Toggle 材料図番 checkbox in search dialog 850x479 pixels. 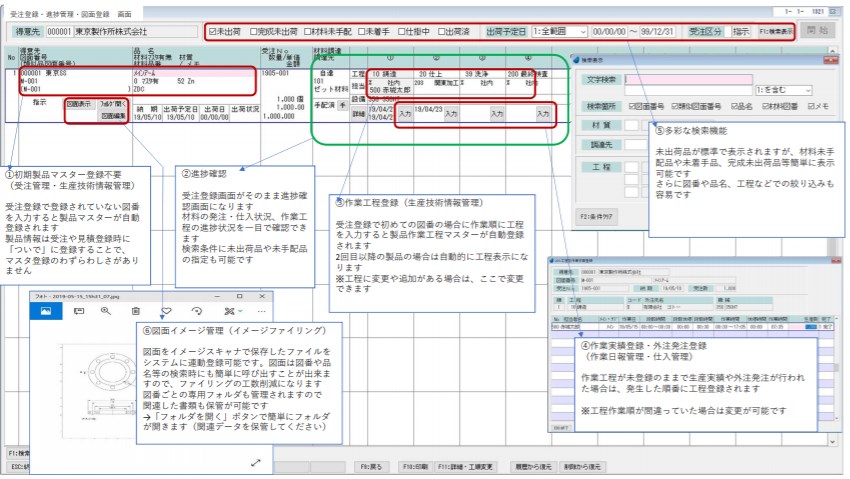(766, 106)
